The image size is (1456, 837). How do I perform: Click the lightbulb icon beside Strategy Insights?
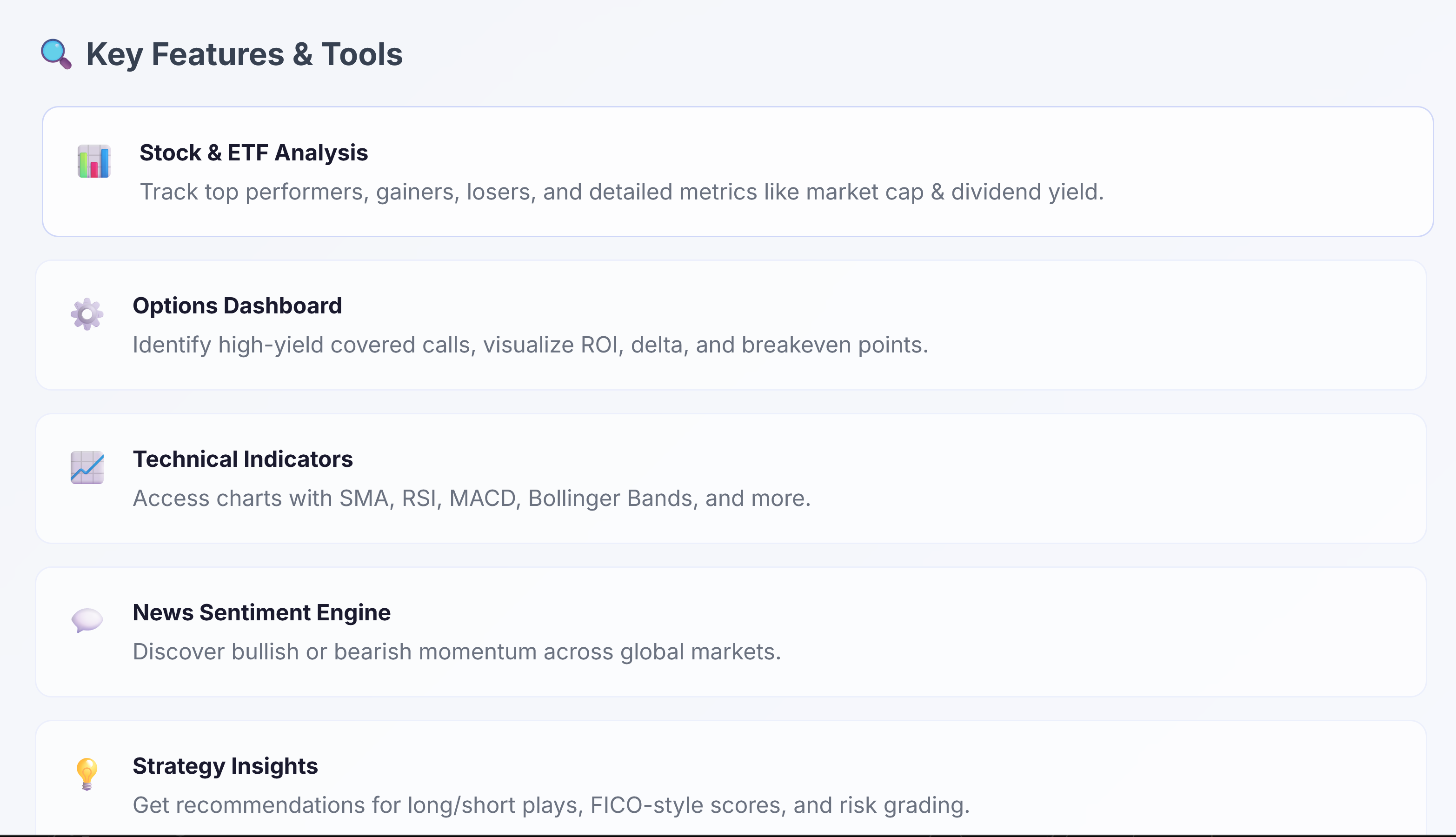point(87,774)
